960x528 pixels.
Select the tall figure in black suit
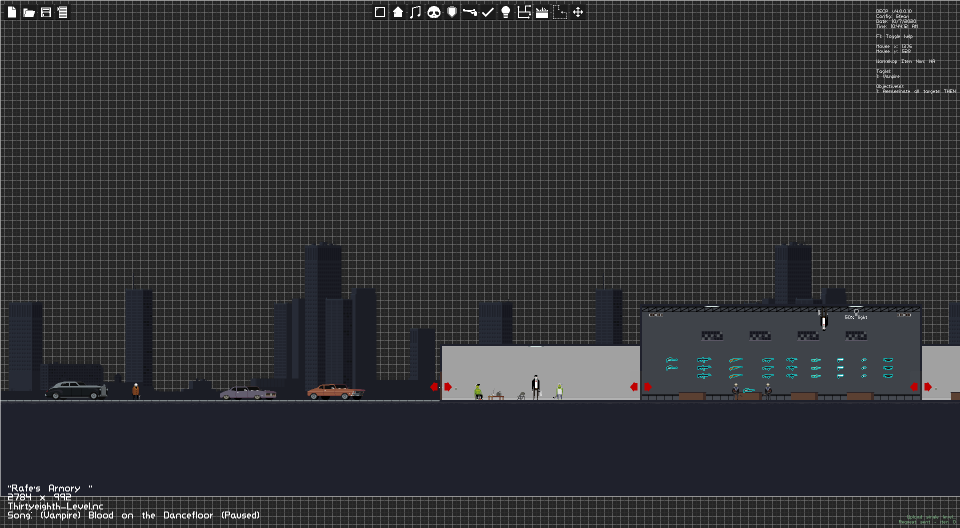pyautogui.click(x=536, y=387)
